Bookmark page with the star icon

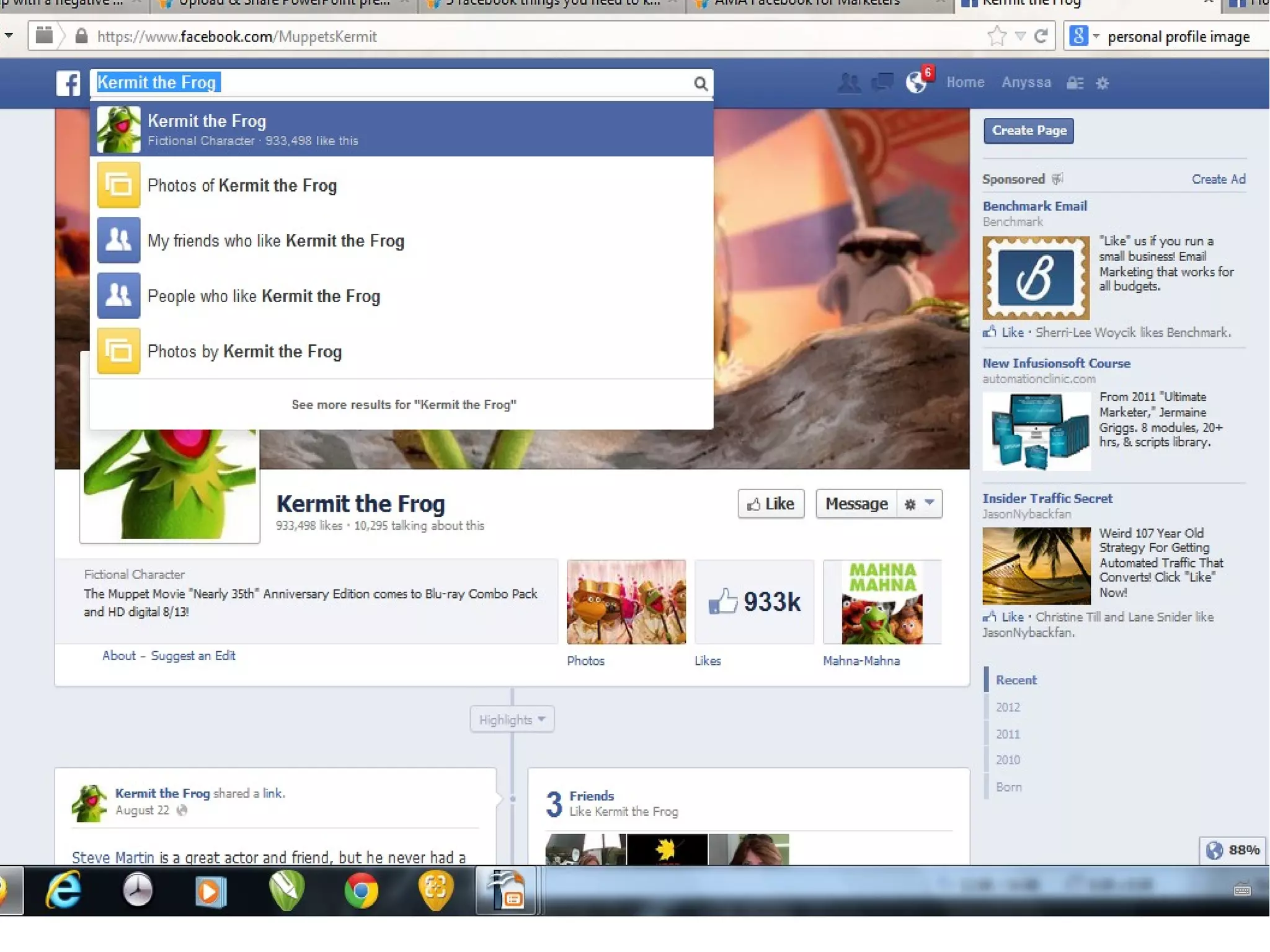coord(996,37)
